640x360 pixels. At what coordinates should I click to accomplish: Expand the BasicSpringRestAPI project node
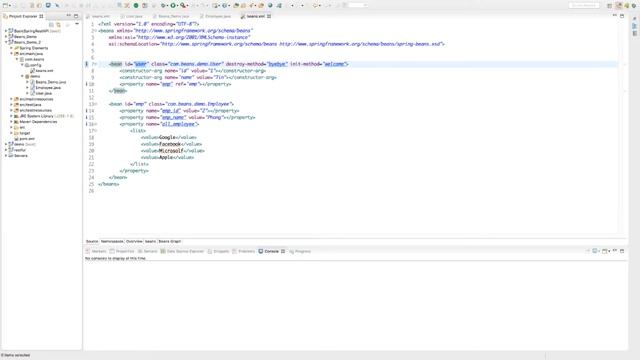6,31
